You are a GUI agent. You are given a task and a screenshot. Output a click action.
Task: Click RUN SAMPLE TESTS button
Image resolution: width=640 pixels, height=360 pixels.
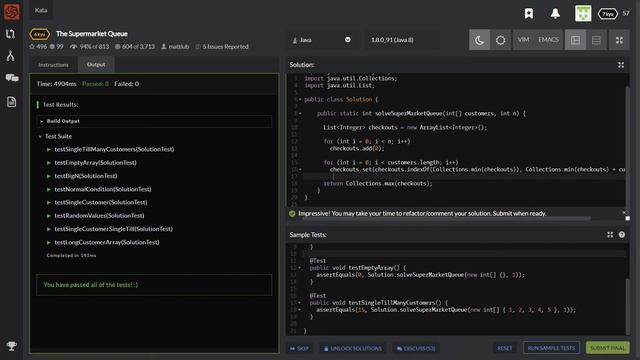(551, 348)
